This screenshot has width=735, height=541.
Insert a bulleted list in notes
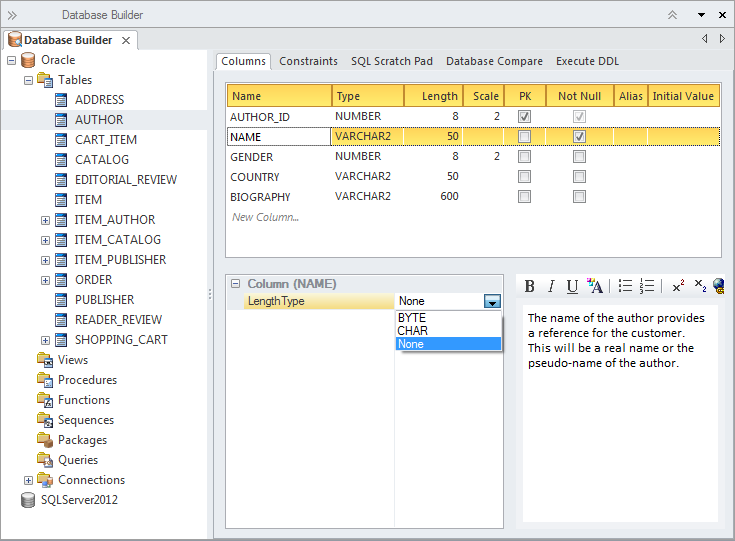(625, 286)
